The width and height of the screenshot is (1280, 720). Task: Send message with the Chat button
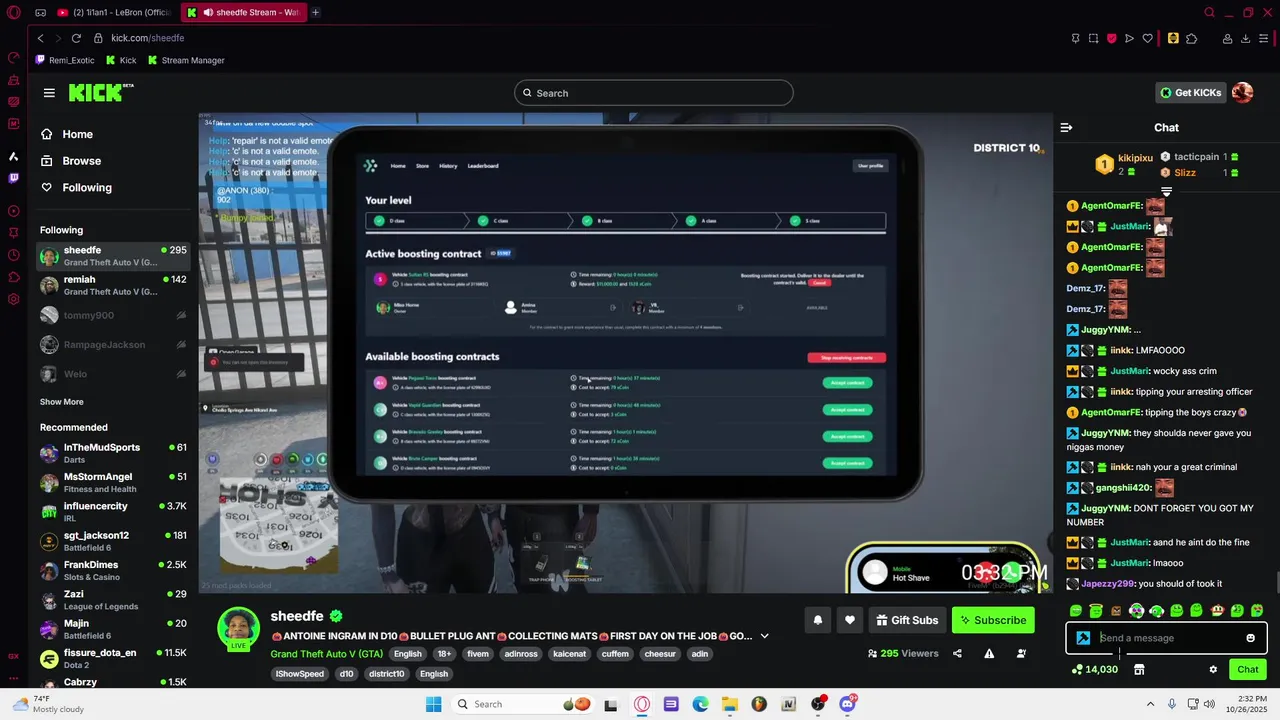pyautogui.click(x=1248, y=669)
